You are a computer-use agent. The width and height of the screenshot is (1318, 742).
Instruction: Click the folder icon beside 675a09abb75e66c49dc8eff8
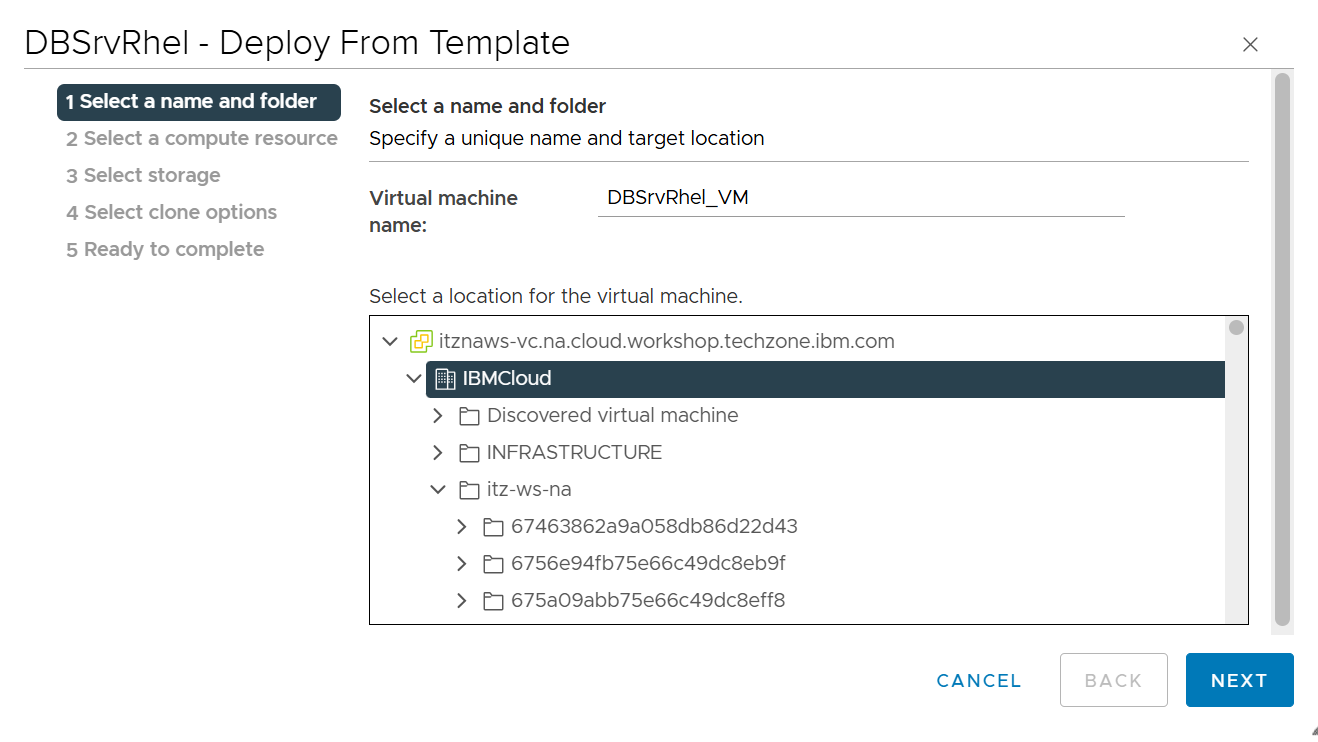(493, 600)
